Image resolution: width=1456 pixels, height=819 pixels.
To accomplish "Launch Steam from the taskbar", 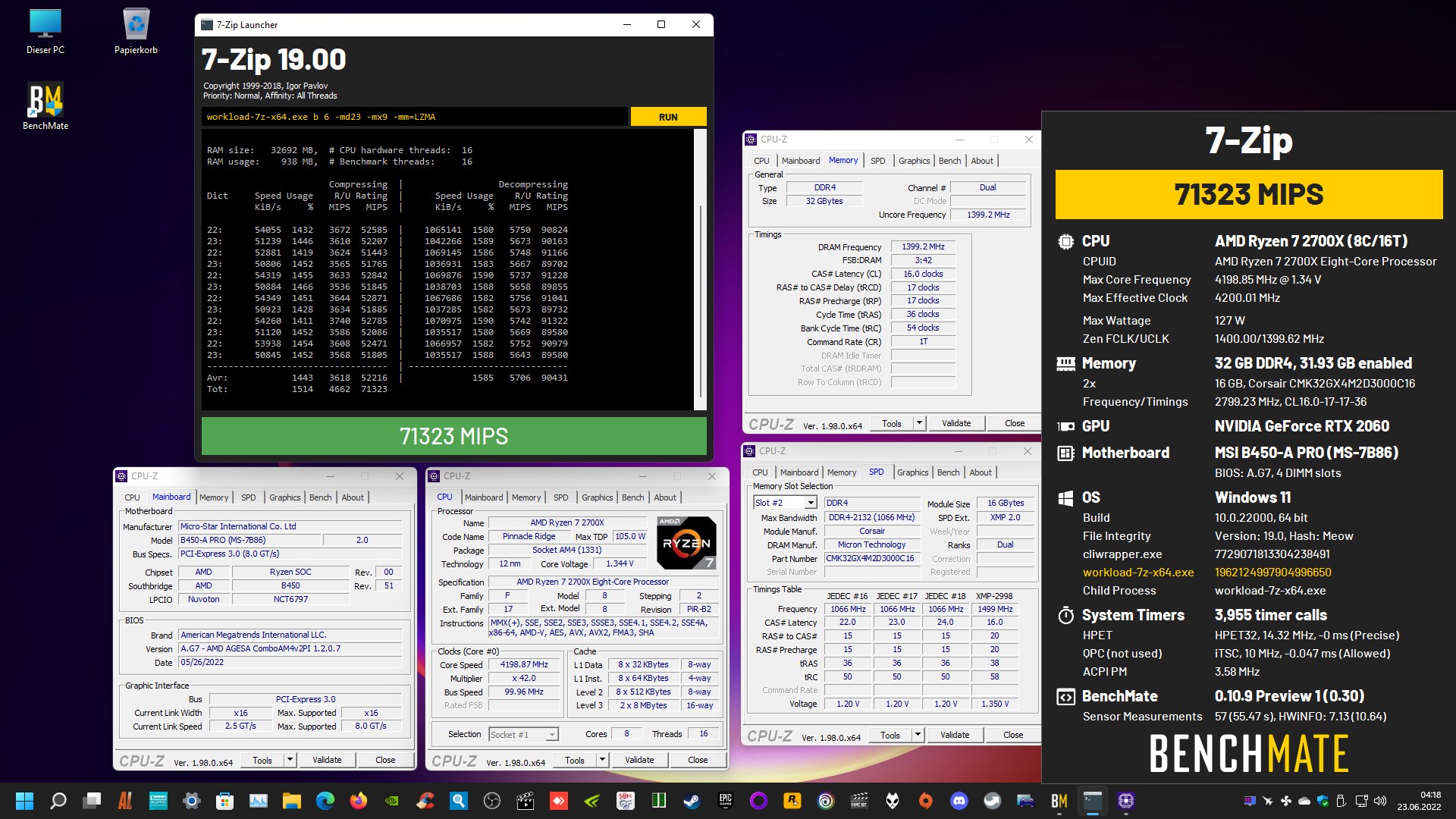I will point(692,801).
